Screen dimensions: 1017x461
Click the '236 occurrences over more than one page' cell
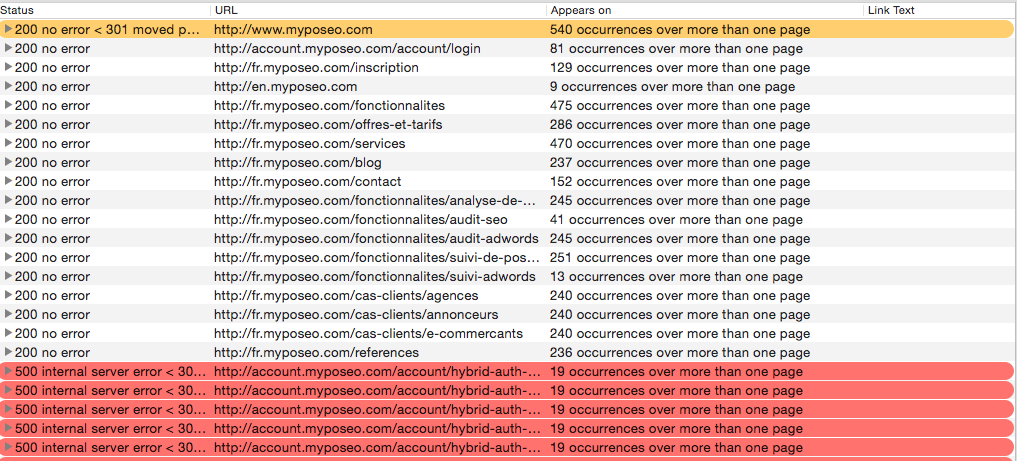point(680,353)
